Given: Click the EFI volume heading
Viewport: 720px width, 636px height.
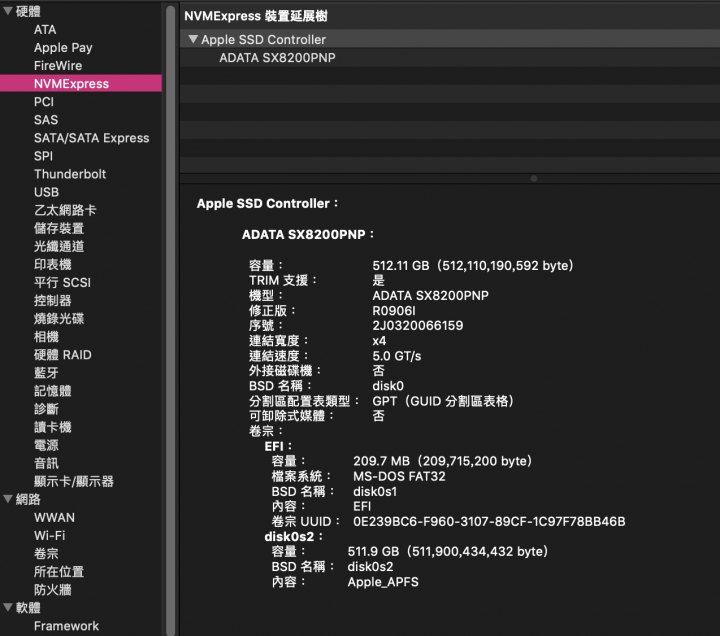Looking at the screenshot, I should tap(278, 446).
